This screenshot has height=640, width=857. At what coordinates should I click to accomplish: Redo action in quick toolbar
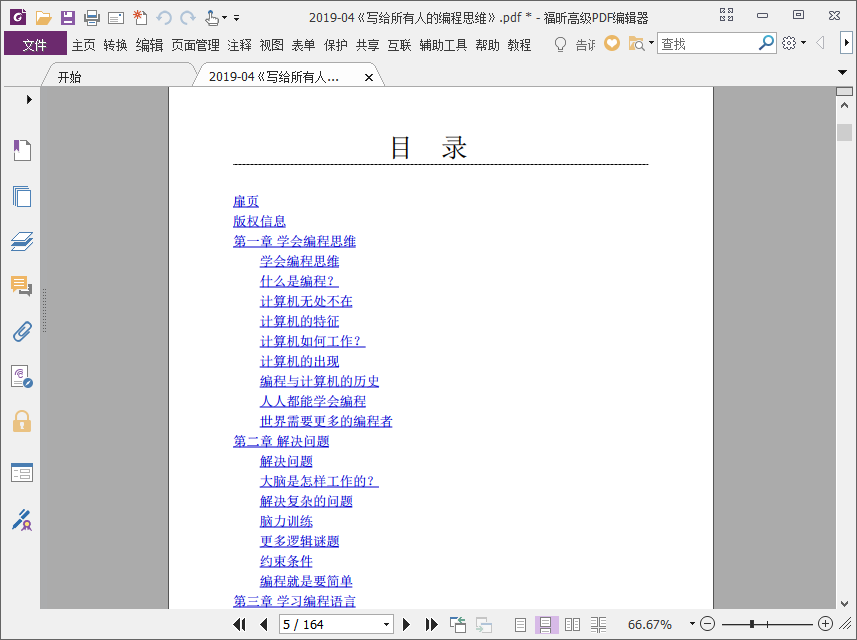pyautogui.click(x=188, y=17)
